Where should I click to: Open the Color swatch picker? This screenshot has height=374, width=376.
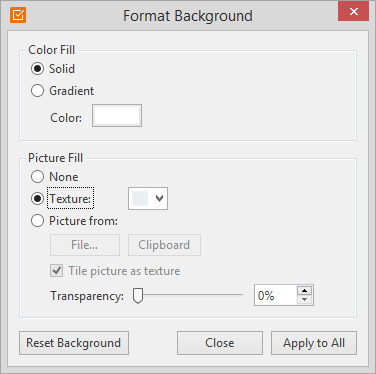coord(117,116)
